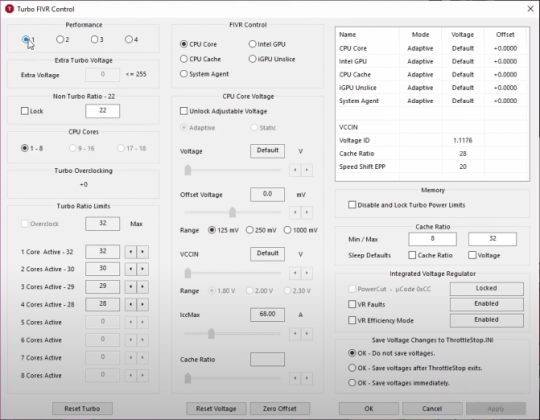Click the Reset Turbo button
Image resolution: width=540 pixels, height=420 pixels.
click(82, 409)
